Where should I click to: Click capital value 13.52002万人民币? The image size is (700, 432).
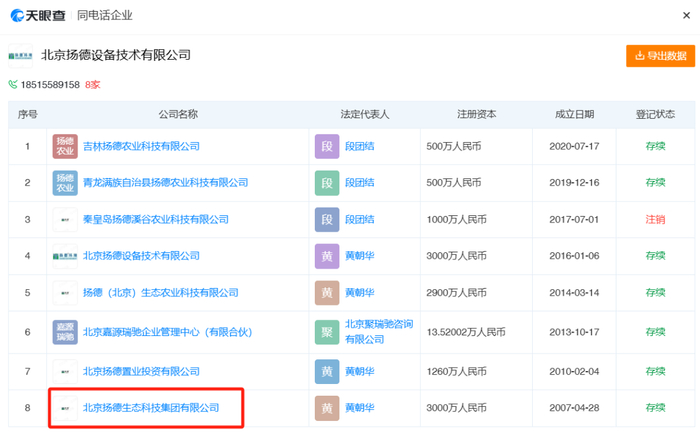(x=466, y=332)
